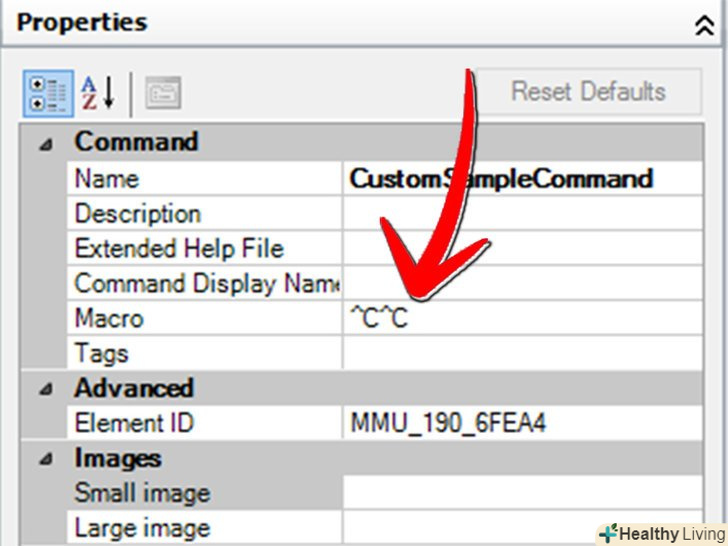This screenshot has height=546, width=728.
Task: Click the Tags value field
Action: pos(534,354)
